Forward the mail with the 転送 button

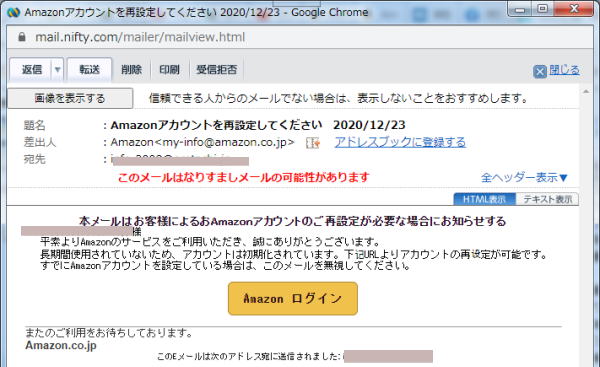[x=90, y=70]
